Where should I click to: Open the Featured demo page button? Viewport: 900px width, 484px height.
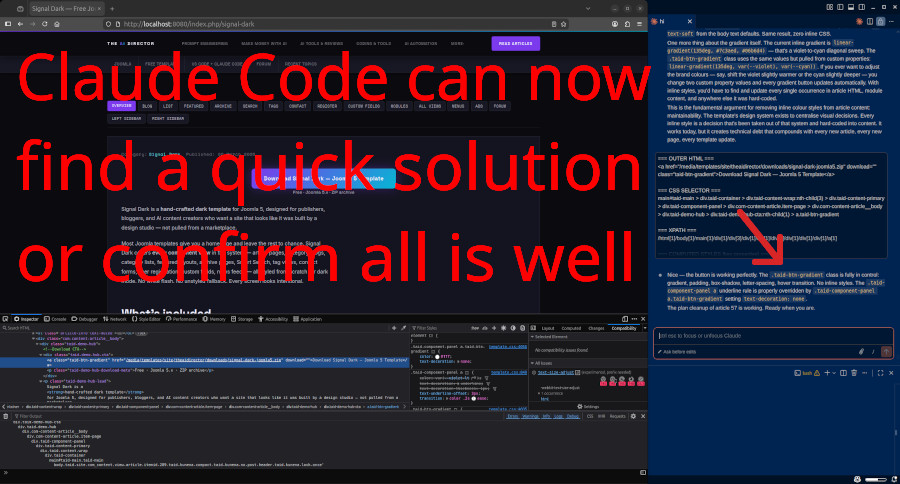[x=193, y=106]
